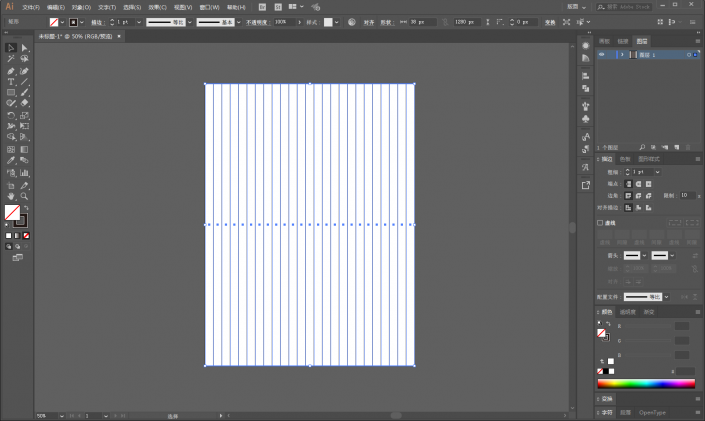Open graphic style dropdown in control bar
705x421 pixels.
tap(337, 22)
